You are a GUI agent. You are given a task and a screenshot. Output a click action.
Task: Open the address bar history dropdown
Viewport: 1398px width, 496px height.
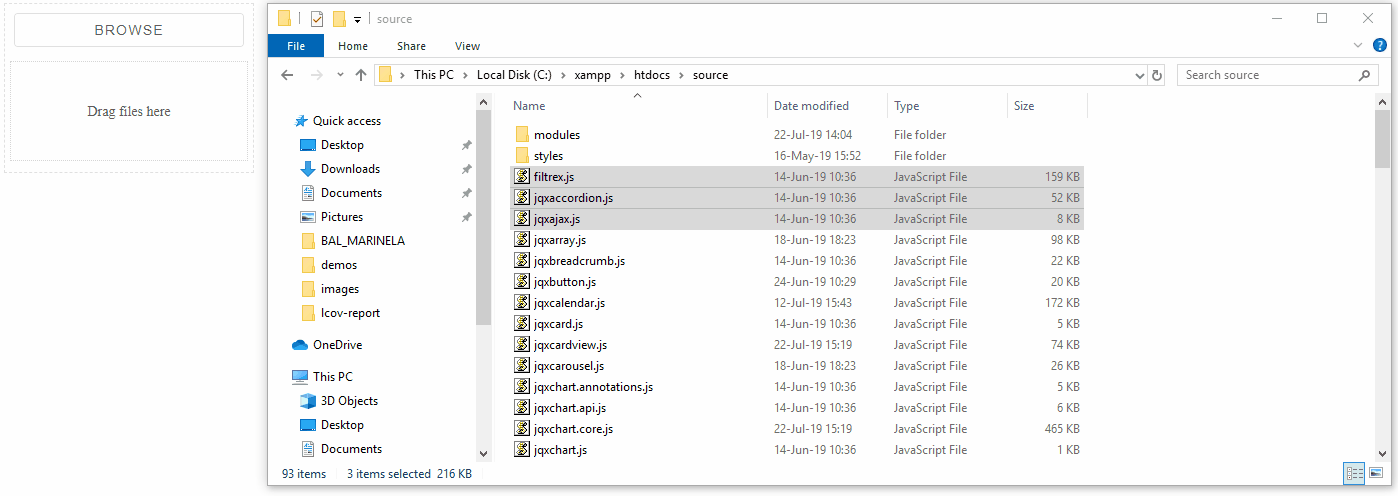(x=1140, y=75)
